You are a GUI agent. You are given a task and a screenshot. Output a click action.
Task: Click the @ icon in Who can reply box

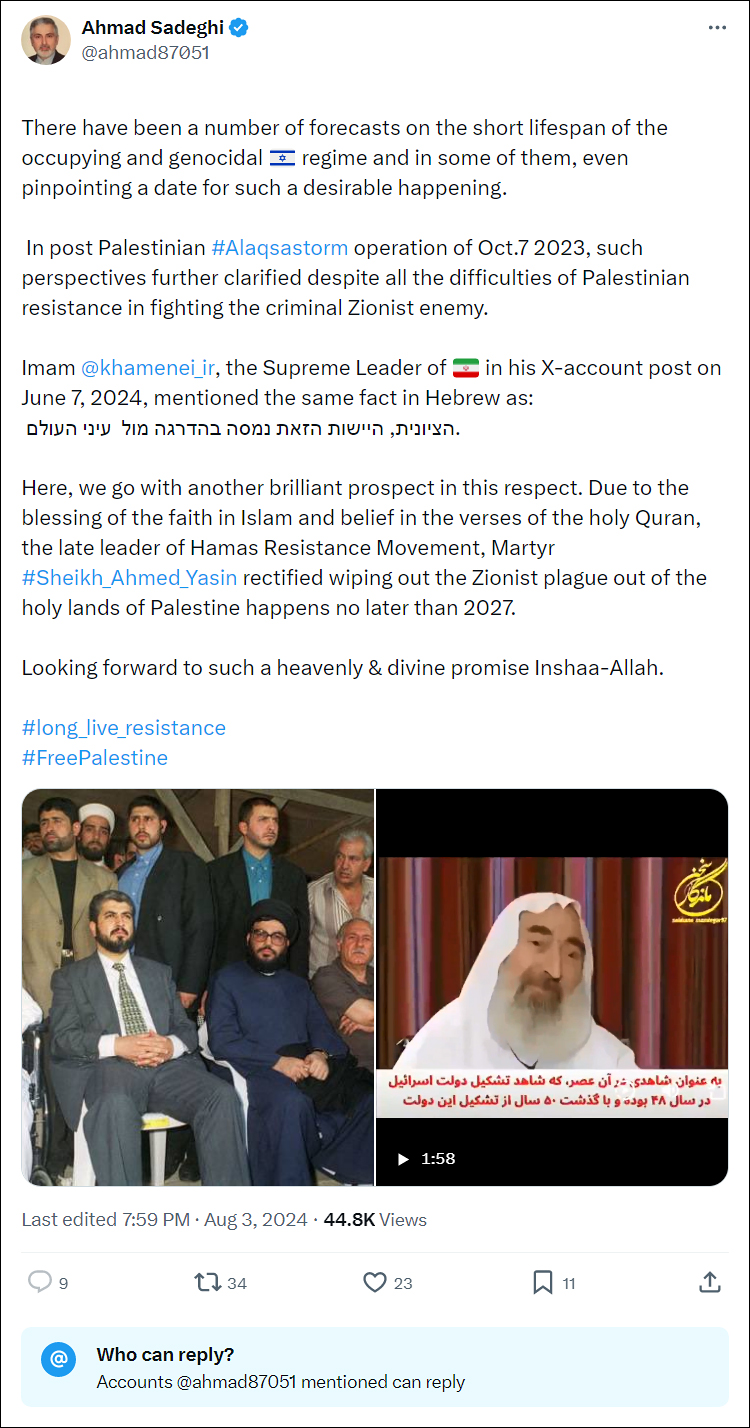59,1359
